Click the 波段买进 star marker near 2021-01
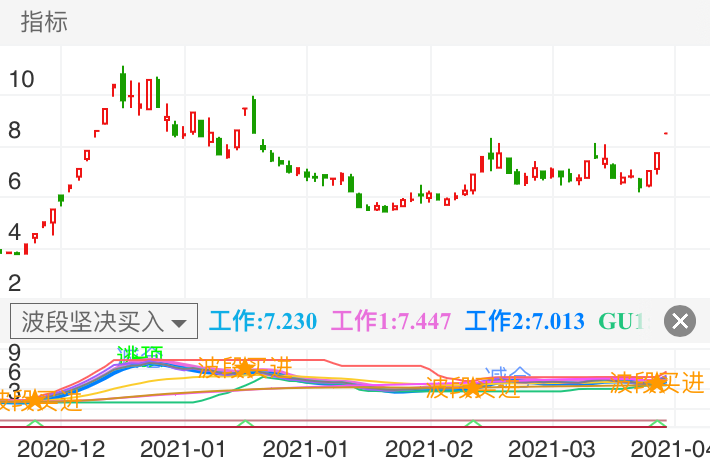Screen dimensions: 710x472 tap(243, 368)
